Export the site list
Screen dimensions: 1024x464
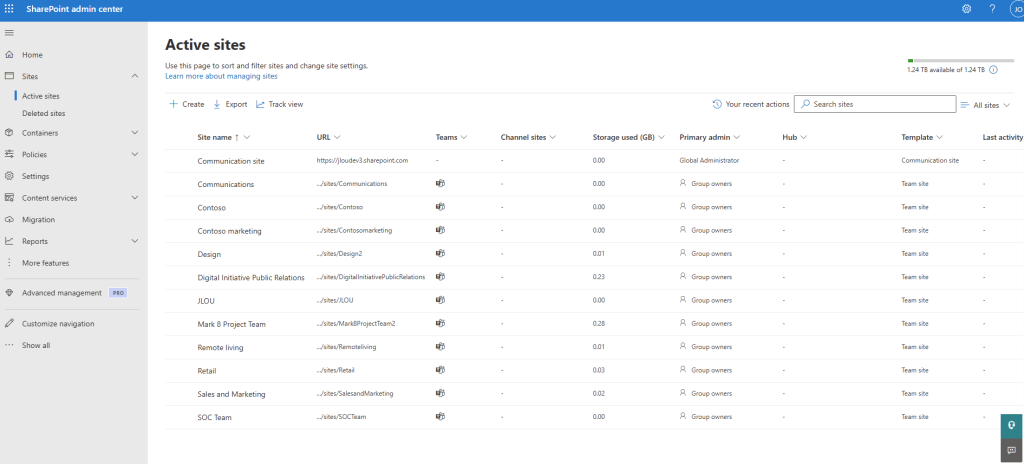230,104
